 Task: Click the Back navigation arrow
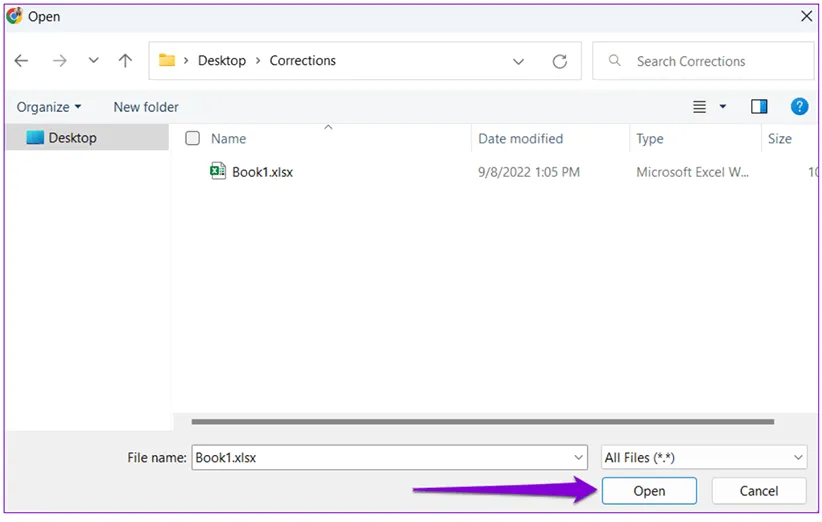coord(21,61)
